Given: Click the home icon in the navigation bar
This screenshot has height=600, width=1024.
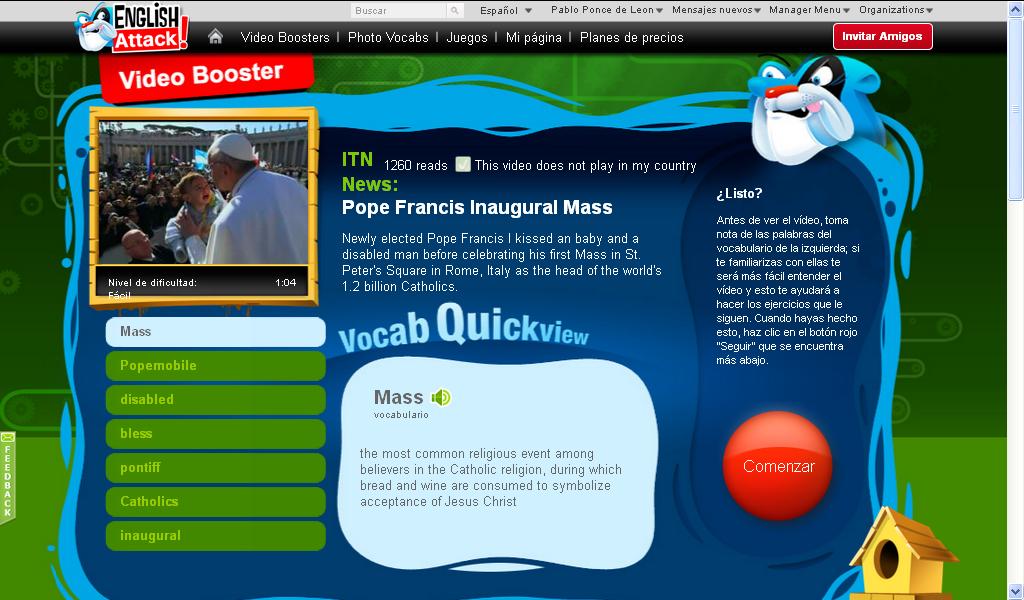Looking at the screenshot, I should pyautogui.click(x=216, y=37).
